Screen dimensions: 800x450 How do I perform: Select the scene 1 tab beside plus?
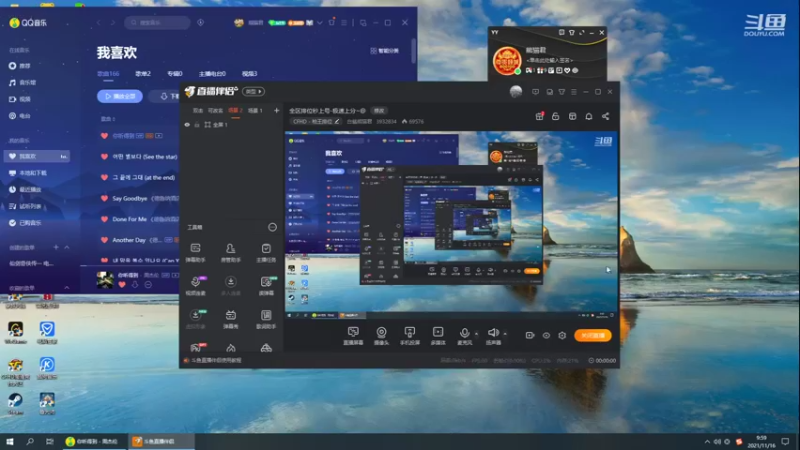255,110
